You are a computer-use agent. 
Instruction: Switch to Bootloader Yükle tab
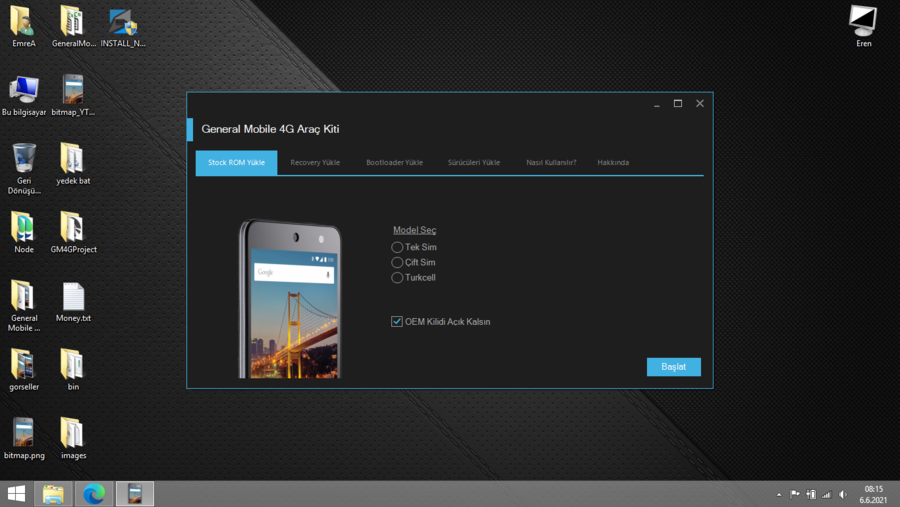tap(394, 162)
